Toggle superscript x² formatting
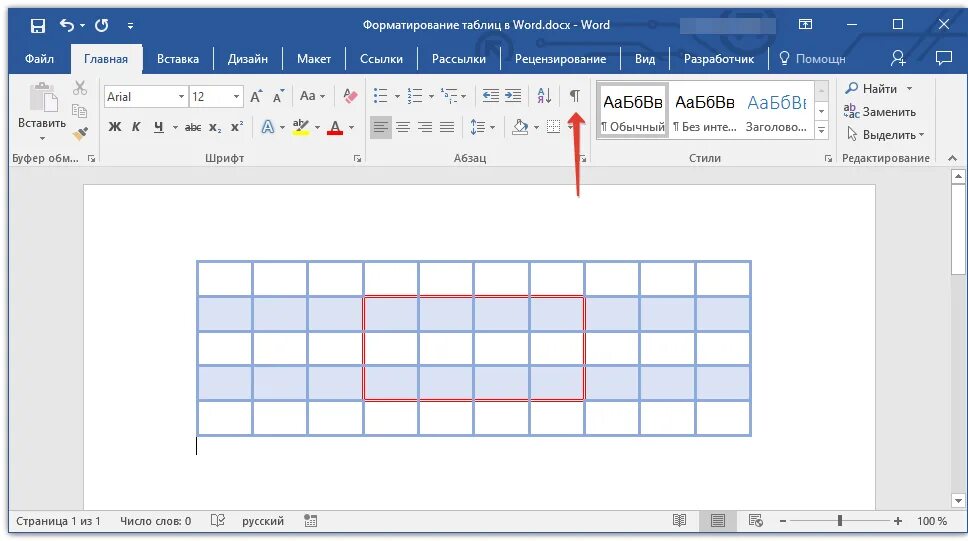This screenshot has width=968, height=541. [236, 127]
